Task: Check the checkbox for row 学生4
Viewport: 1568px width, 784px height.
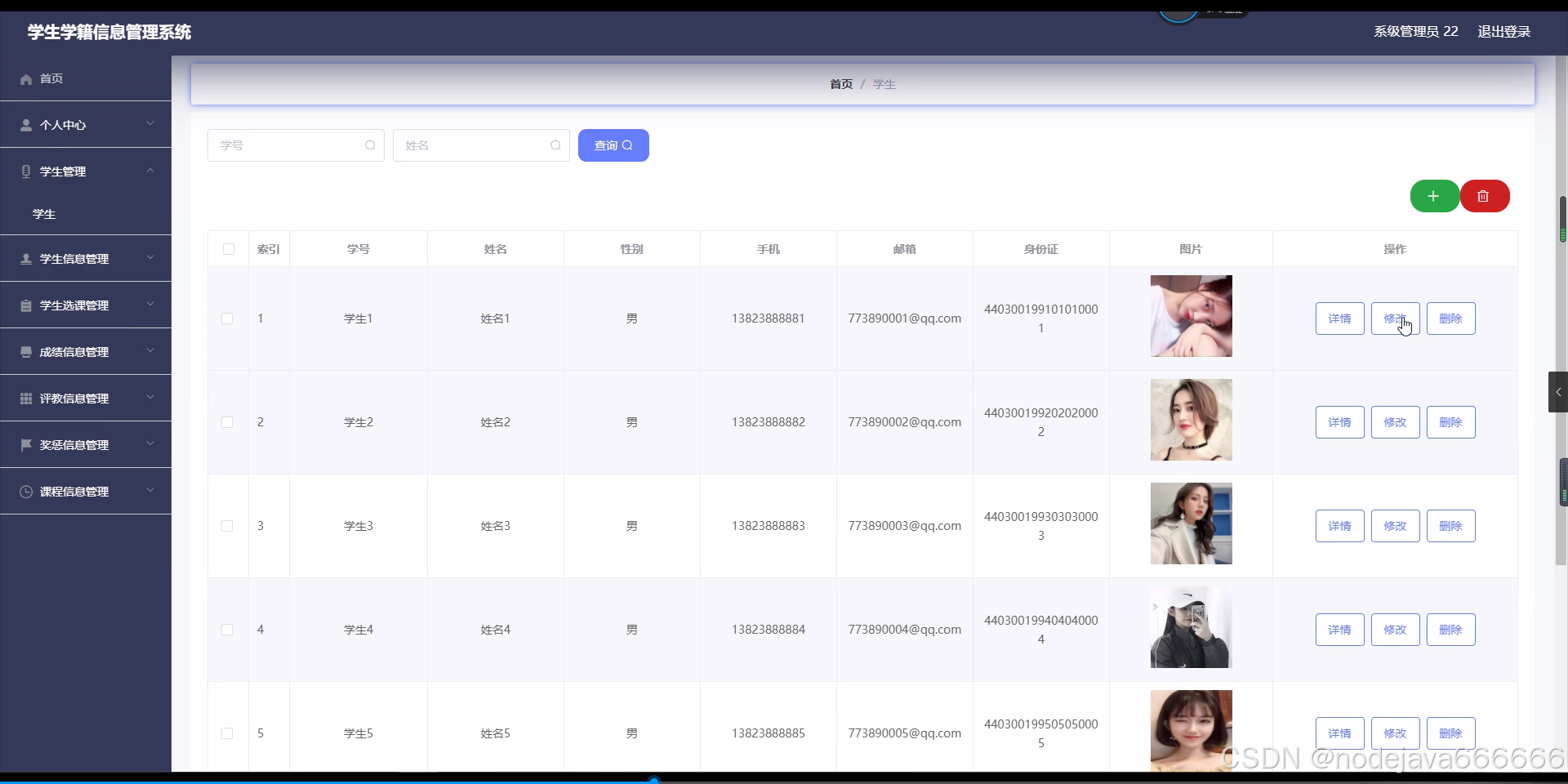Action: 227,630
